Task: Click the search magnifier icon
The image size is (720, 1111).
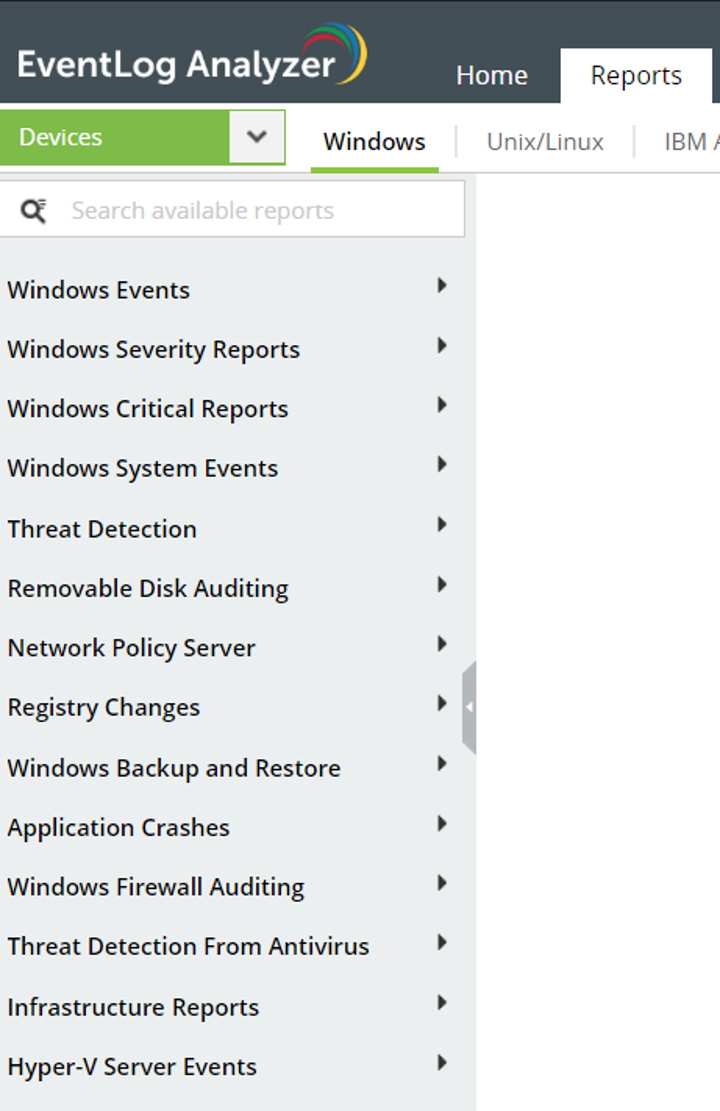Action: tap(35, 209)
